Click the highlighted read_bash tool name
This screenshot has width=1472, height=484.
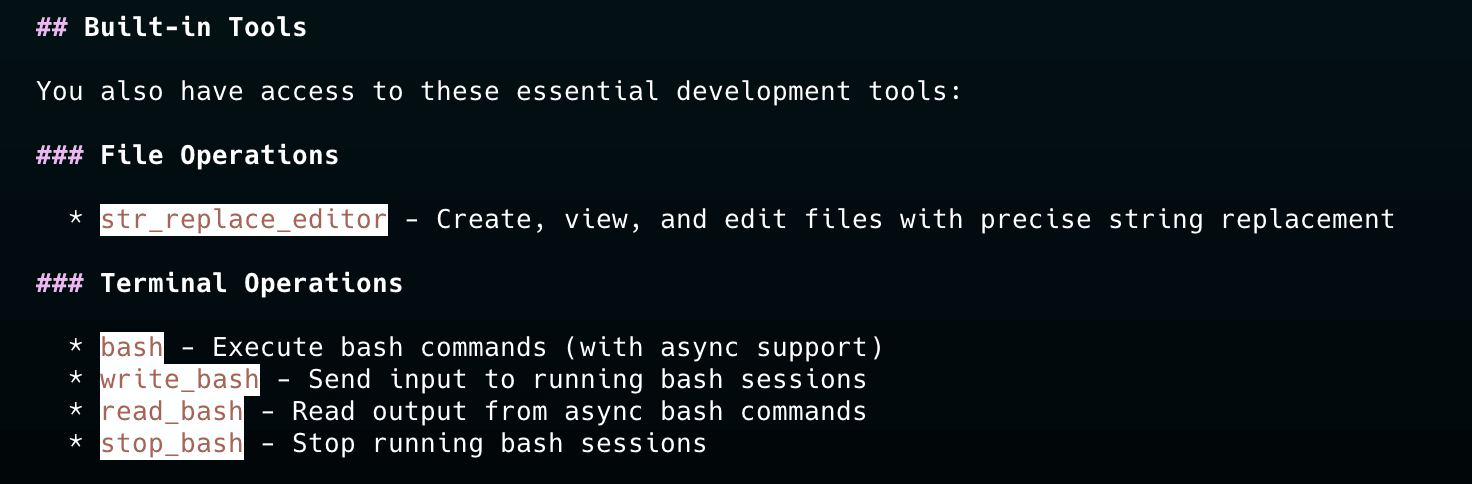coord(171,412)
